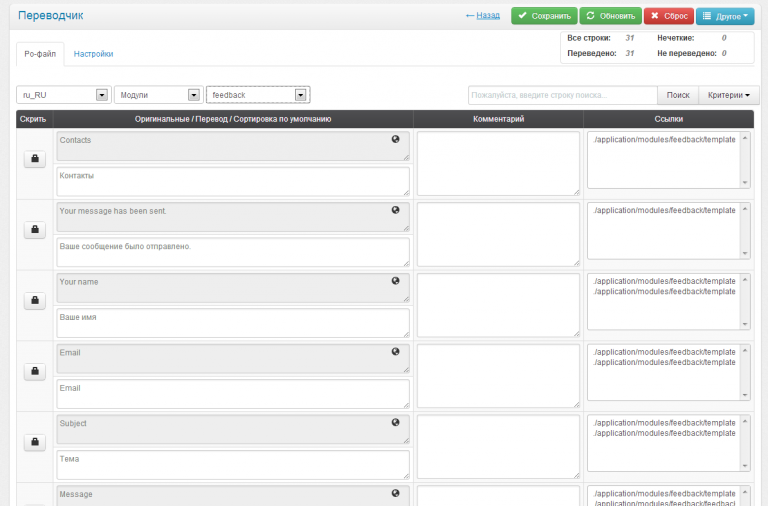Click the globe icon in the Message row
This screenshot has height=506, width=768.
395,493
